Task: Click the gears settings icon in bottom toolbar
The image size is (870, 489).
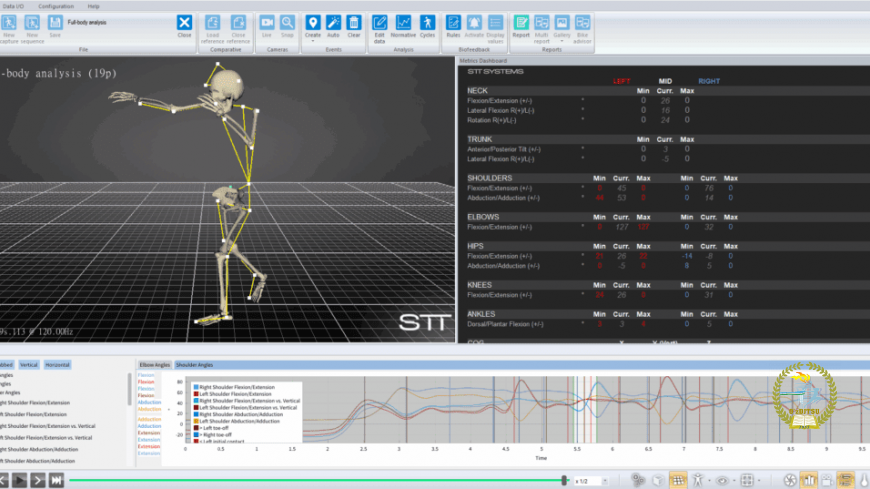Action: pos(638,480)
